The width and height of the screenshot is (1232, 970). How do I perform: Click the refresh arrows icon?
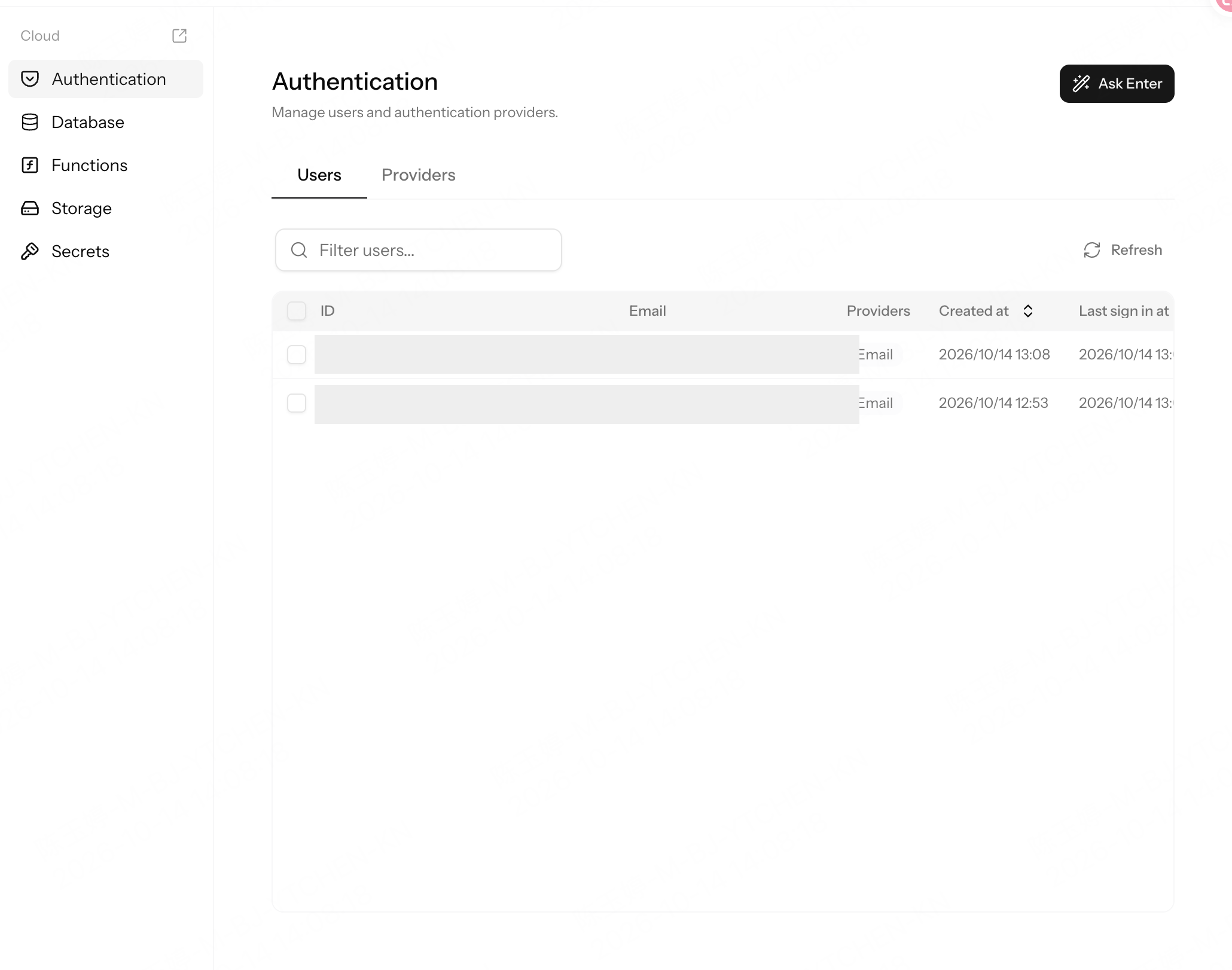(1092, 250)
